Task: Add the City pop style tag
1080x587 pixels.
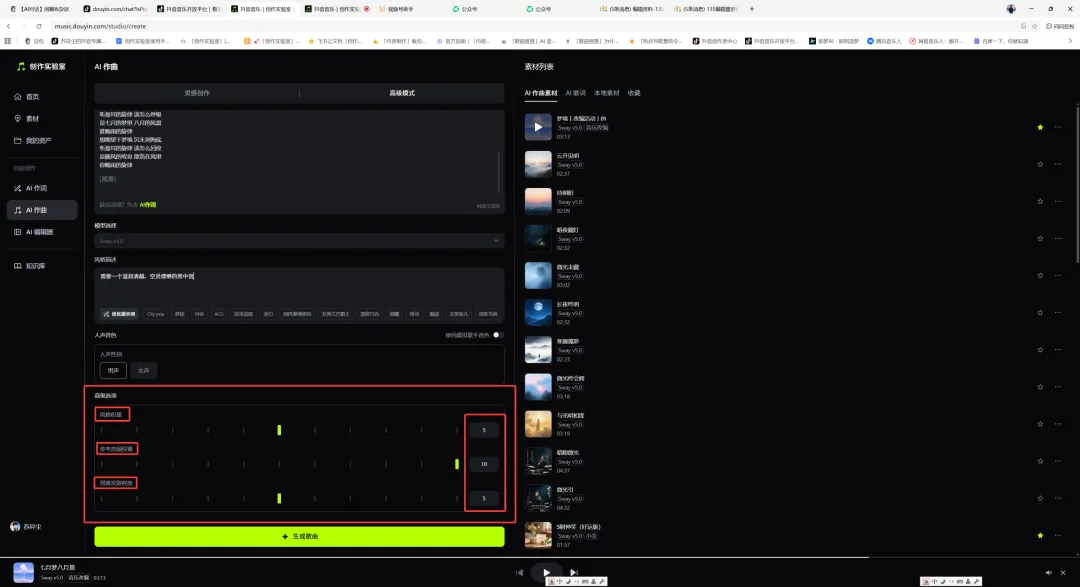Action: coord(156,314)
